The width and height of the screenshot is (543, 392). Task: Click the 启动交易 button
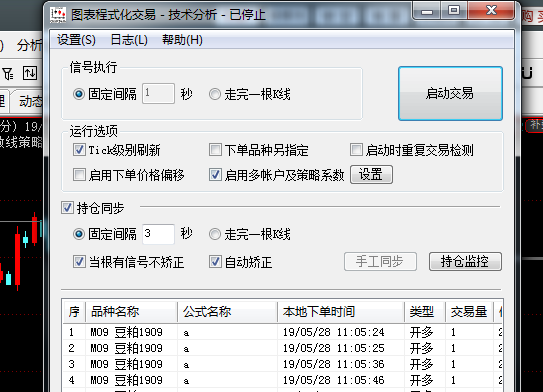pyautogui.click(x=450, y=93)
